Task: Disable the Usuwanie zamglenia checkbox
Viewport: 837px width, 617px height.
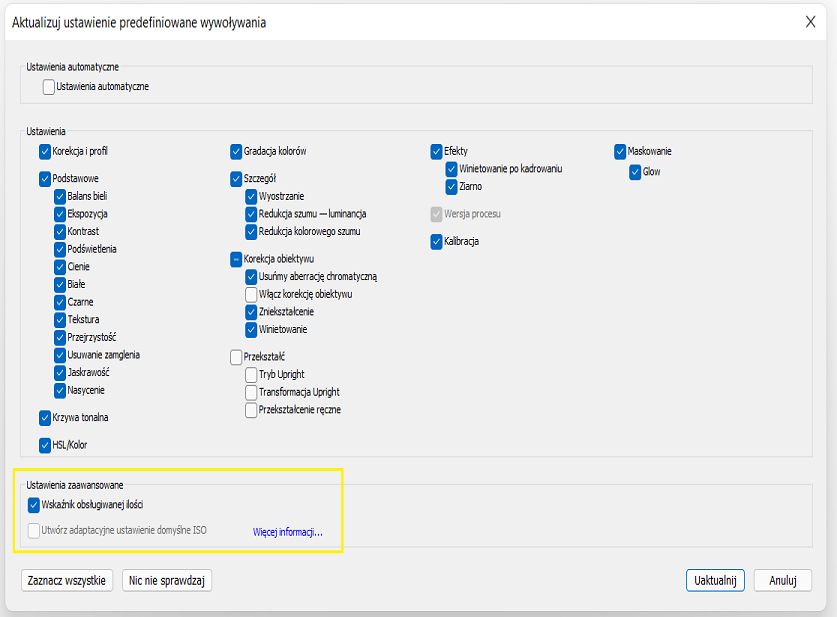Action: point(60,355)
